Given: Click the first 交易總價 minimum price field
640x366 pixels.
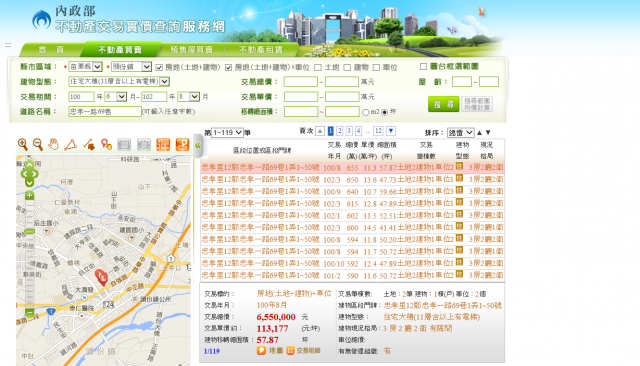Looking at the screenshot, I should (x=301, y=82).
